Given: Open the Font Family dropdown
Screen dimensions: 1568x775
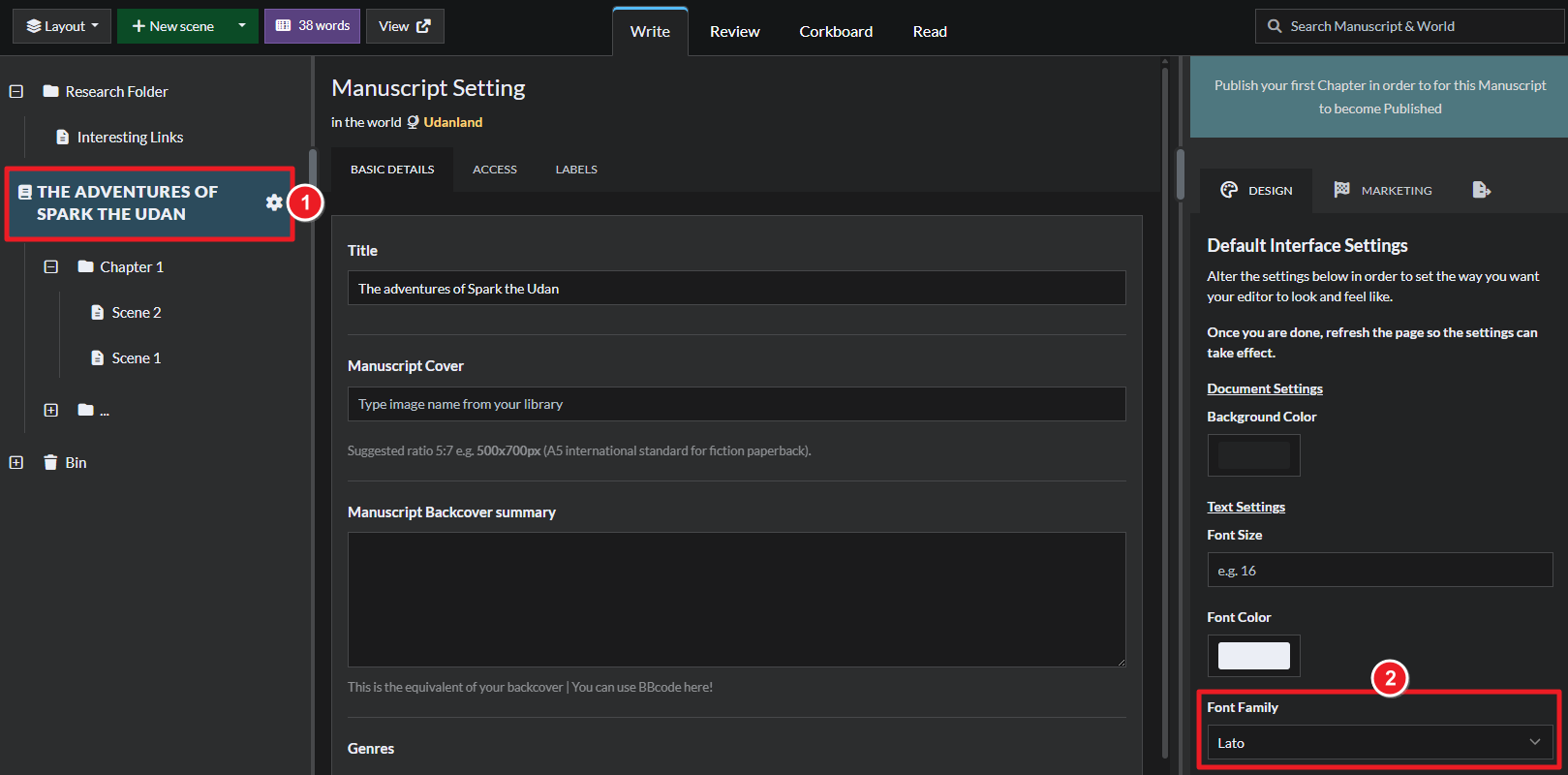Looking at the screenshot, I should (1379, 743).
